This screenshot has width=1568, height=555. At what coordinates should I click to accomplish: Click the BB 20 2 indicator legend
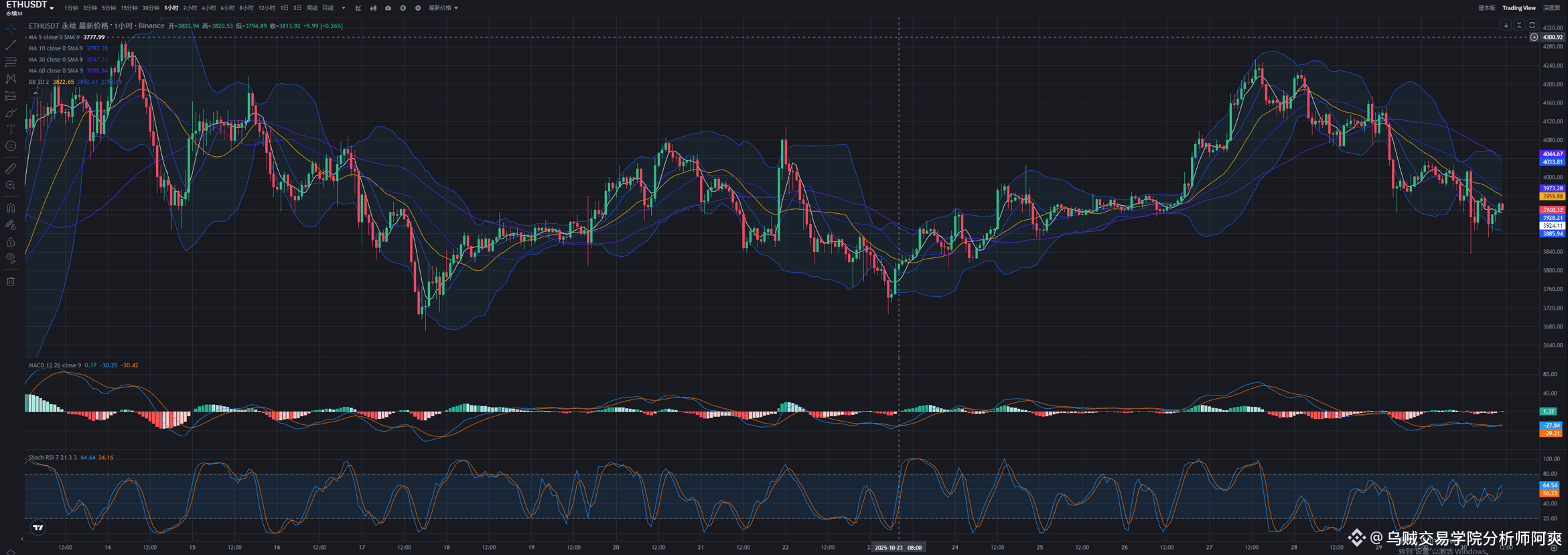[75, 82]
